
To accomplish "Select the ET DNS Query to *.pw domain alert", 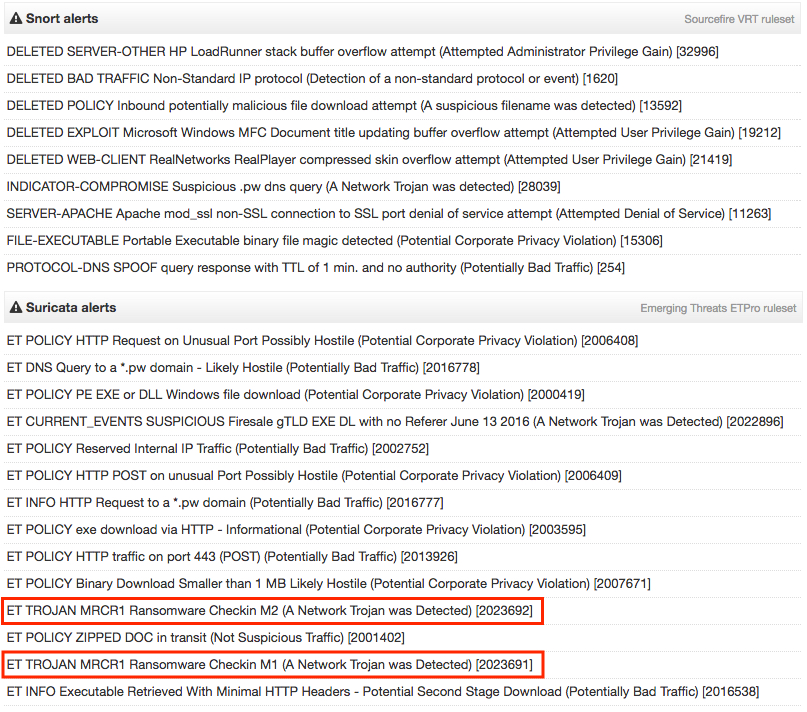I will [x=243, y=367].
